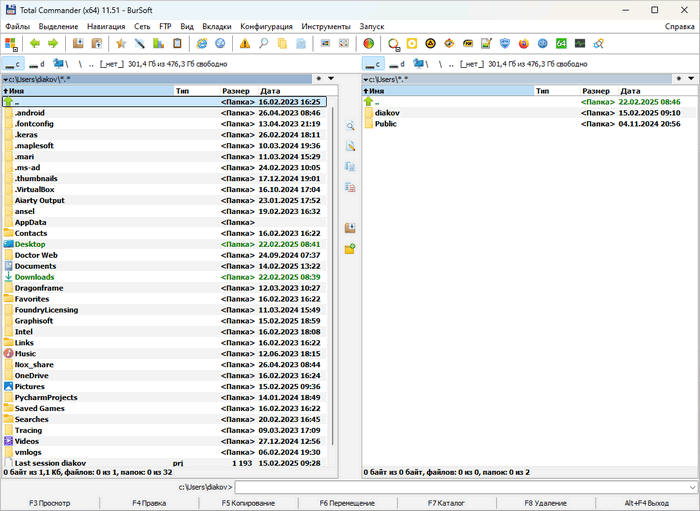Viewport: 700px width, 511px height.
Task: Click the magnifying glass search toolbar icon
Action: point(264,43)
